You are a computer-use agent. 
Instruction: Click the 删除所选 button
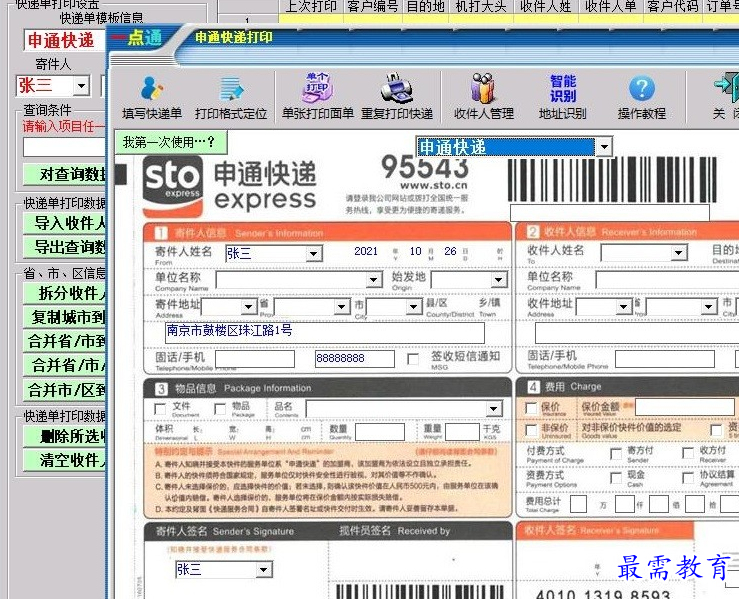[64, 436]
